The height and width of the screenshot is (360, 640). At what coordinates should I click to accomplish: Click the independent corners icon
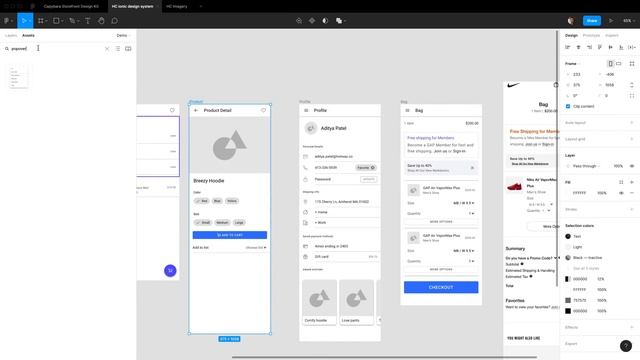[632, 96]
